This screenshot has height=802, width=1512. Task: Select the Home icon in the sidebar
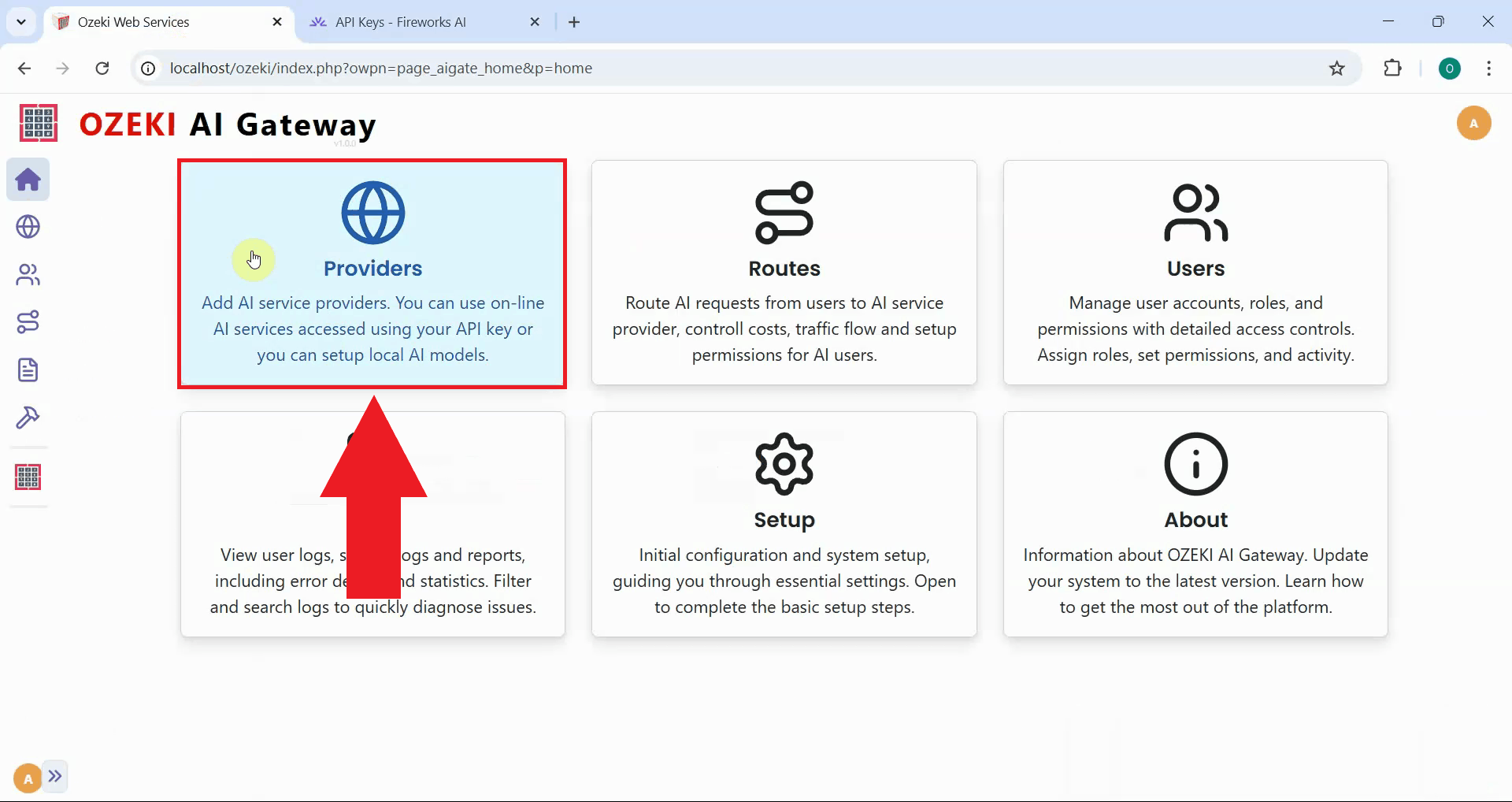(x=28, y=180)
